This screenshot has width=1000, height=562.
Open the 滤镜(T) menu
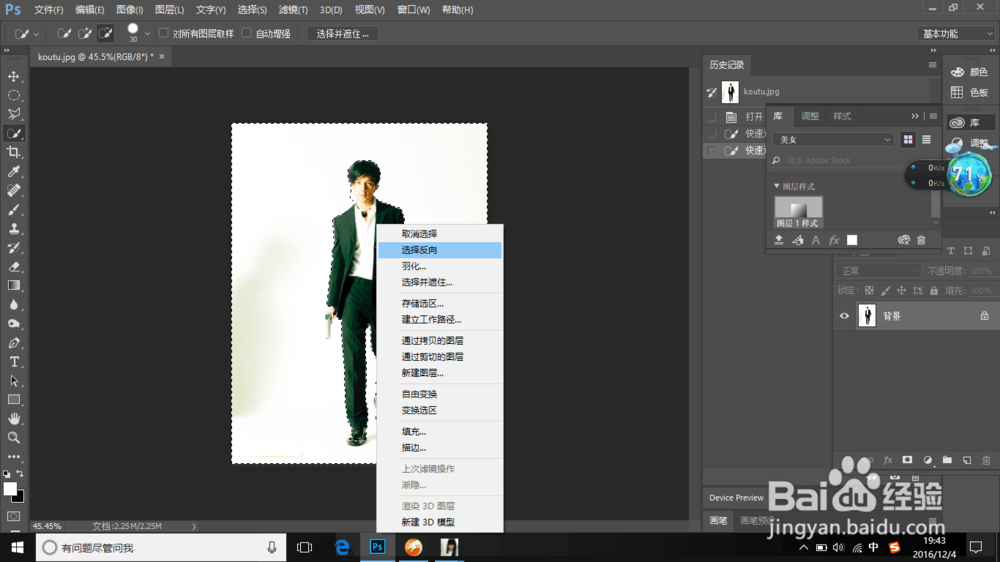[x=293, y=10]
